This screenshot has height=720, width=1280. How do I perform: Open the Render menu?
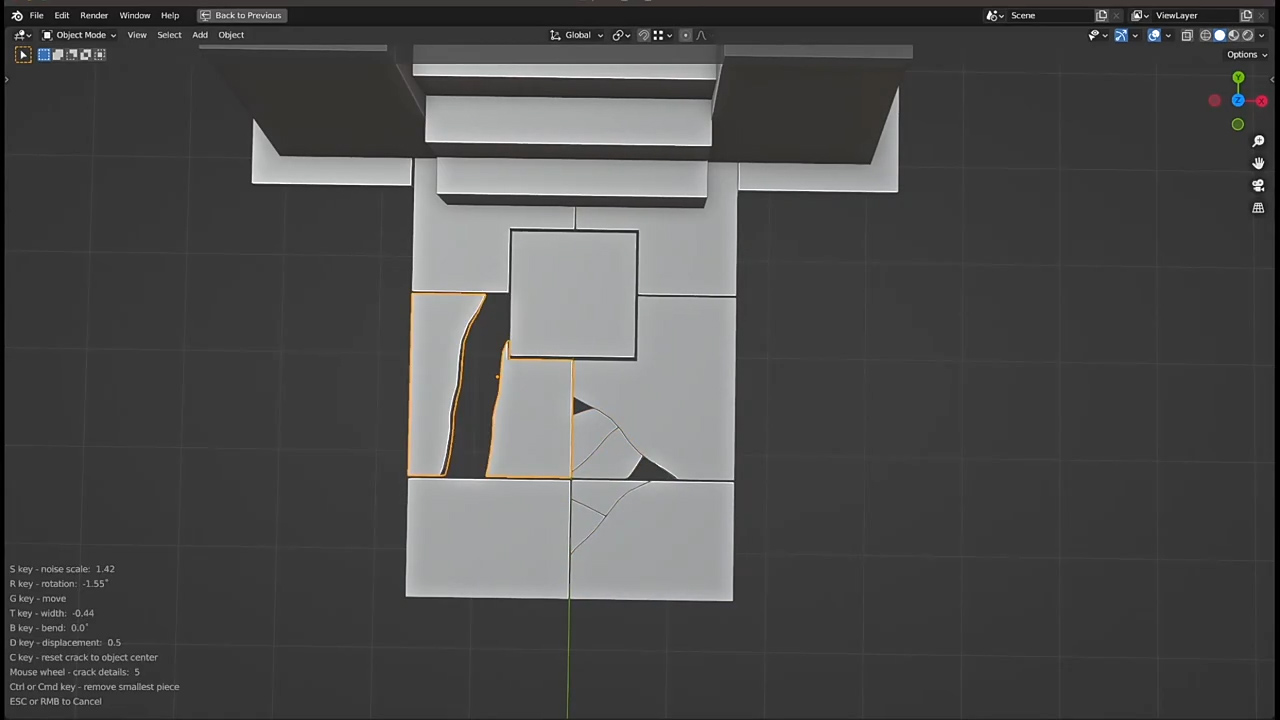point(94,15)
